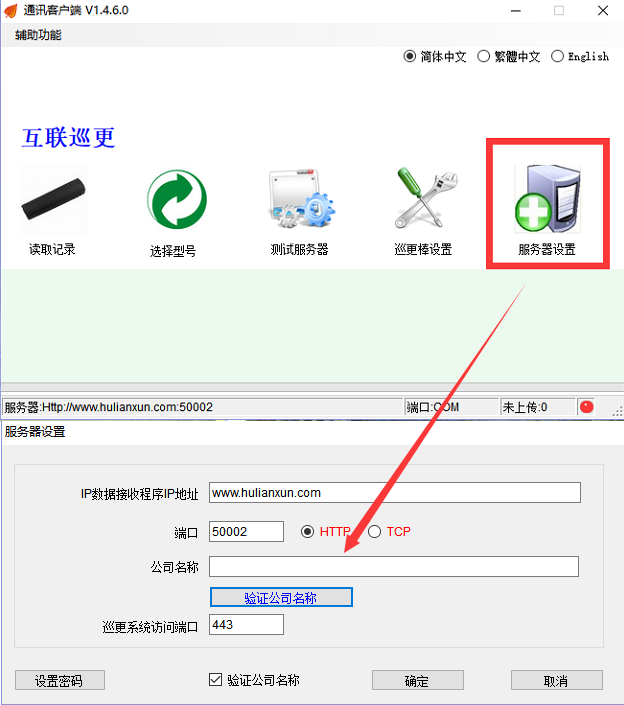Choose the HTTP protocol radio button
The height and width of the screenshot is (705, 624).
point(308,532)
